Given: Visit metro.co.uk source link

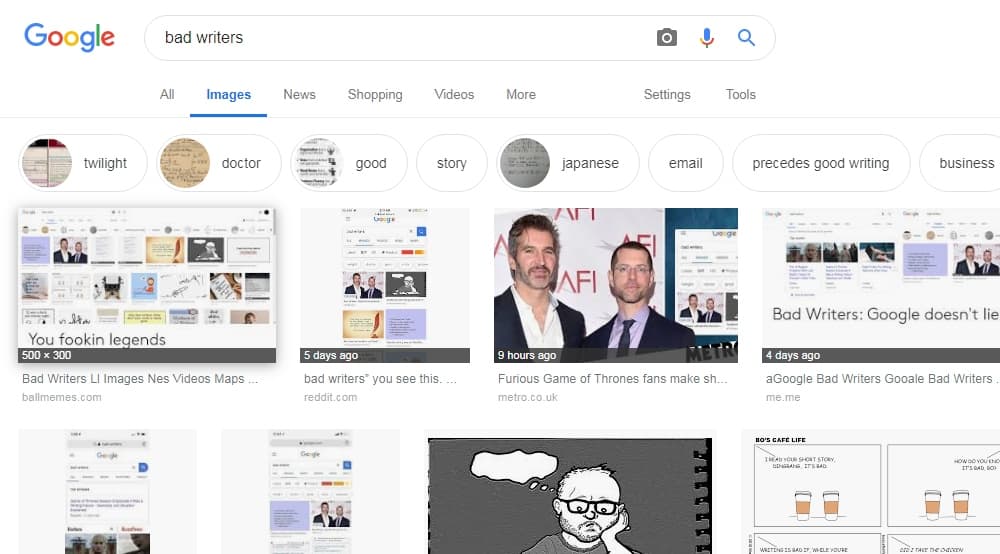Looking at the screenshot, I should click(x=527, y=397).
